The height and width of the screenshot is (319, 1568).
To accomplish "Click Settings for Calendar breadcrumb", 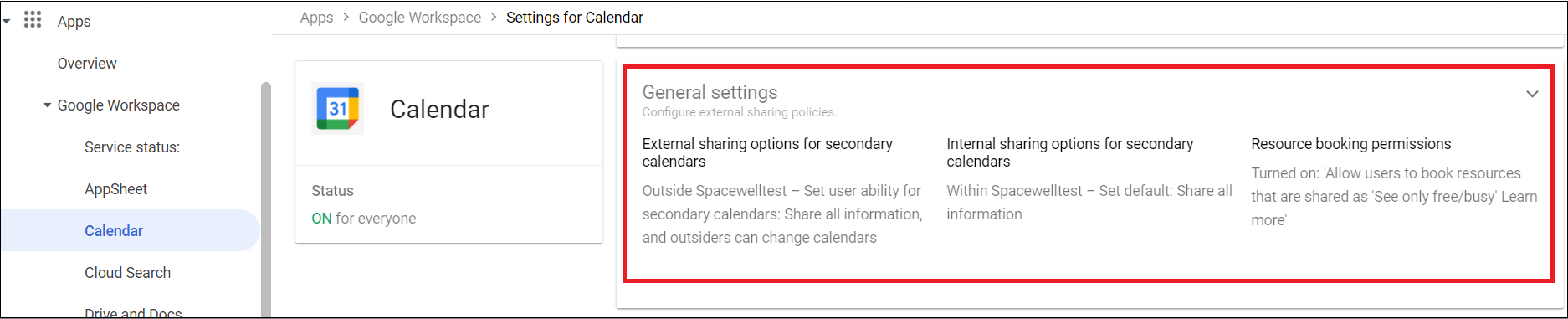I will 575,18.
